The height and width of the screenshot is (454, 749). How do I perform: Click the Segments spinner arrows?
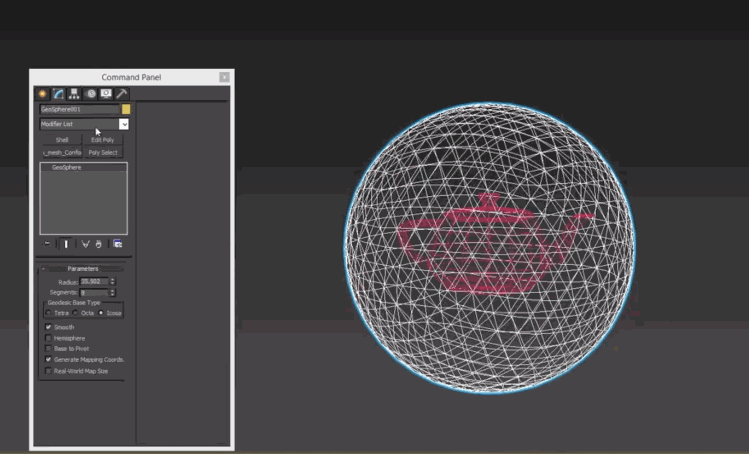click(113, 292)
